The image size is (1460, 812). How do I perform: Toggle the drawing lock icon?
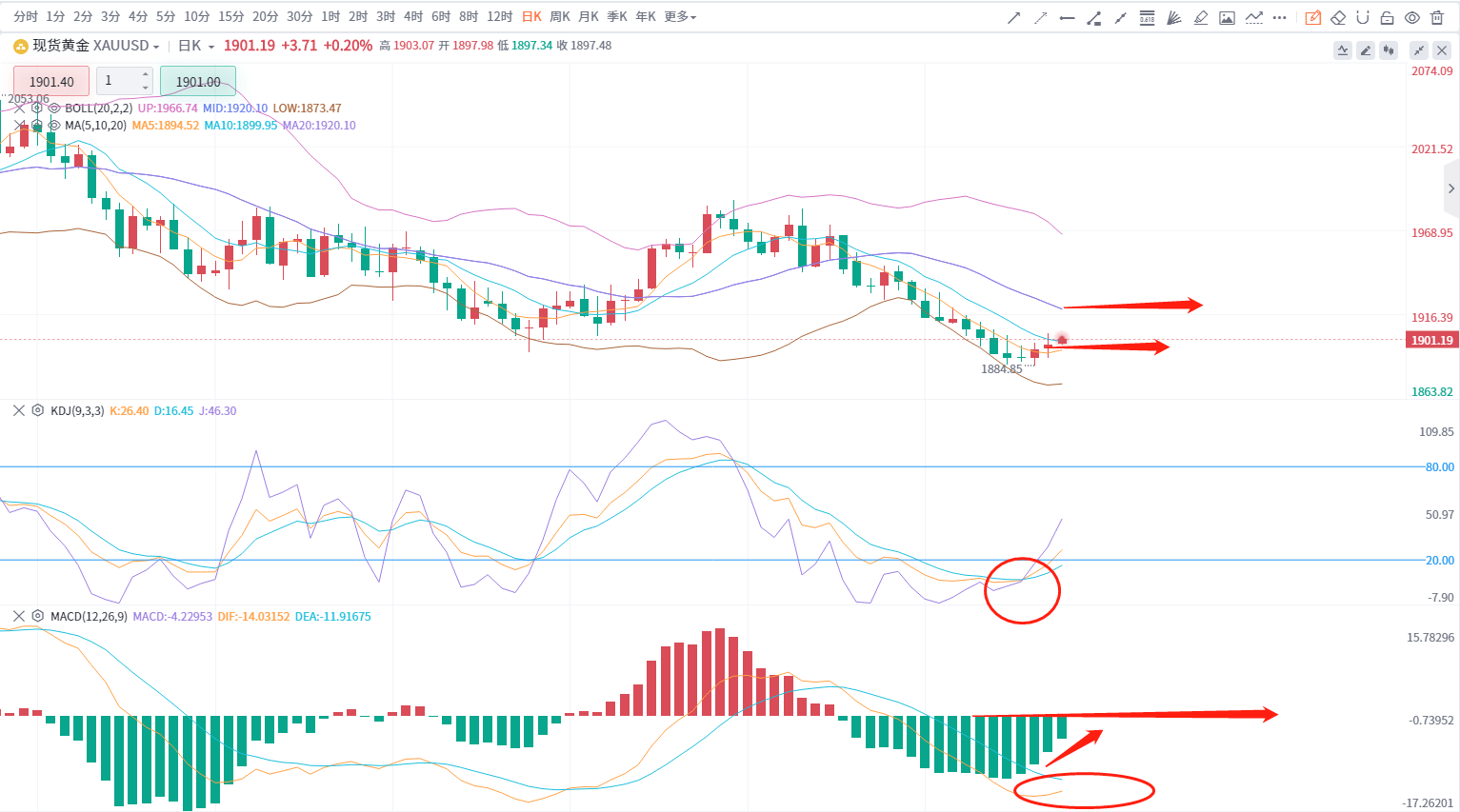(1388, 17)
